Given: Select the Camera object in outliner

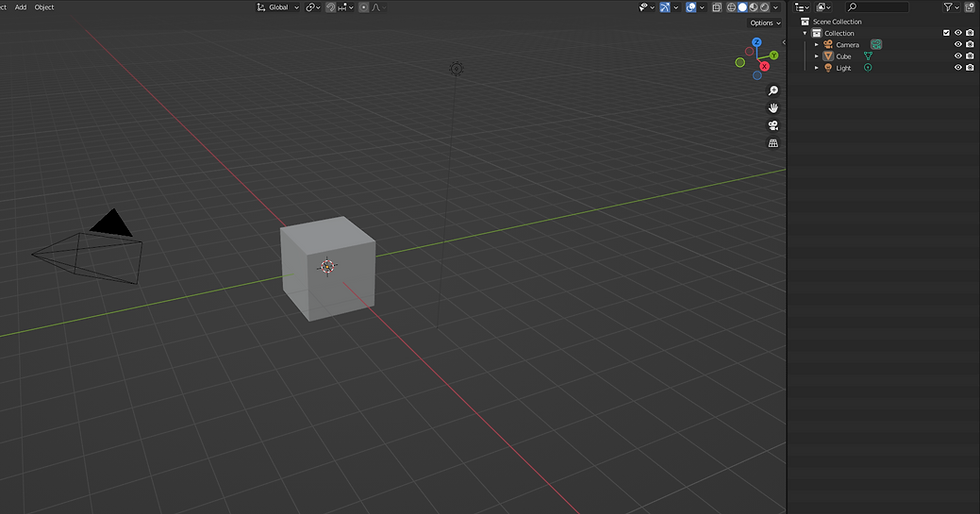Looking at the screenshot, I should (848, 45).
